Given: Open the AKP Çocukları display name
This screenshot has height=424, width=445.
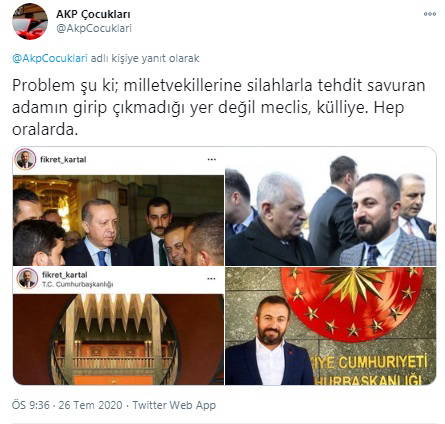Looking at the screenshot, I should 93,14.
